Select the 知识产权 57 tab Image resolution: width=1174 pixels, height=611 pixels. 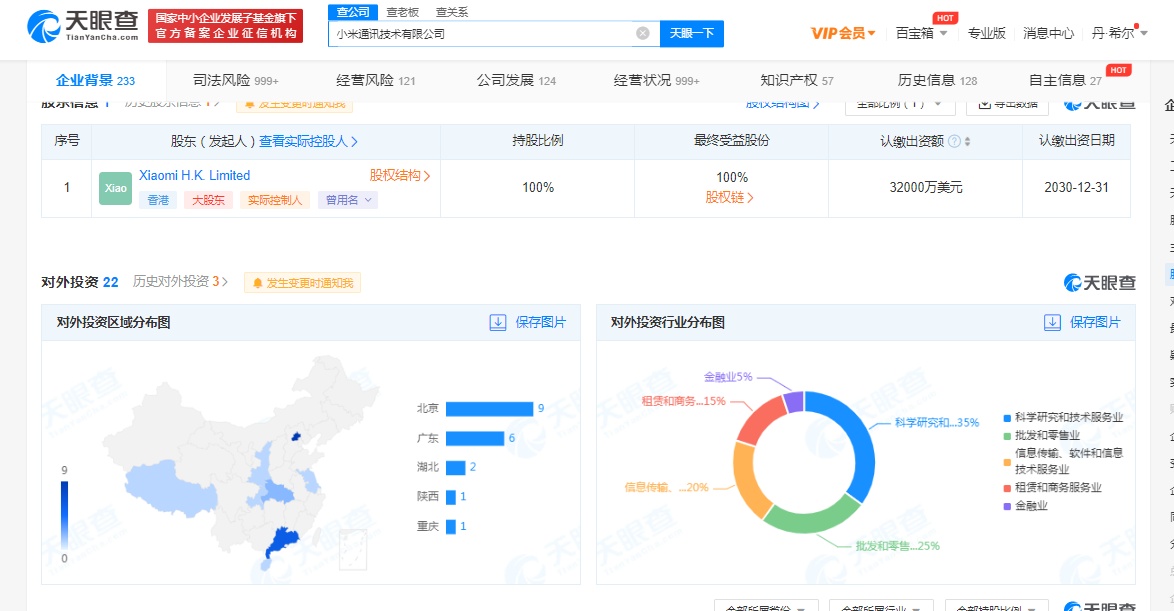pos(797,80)
